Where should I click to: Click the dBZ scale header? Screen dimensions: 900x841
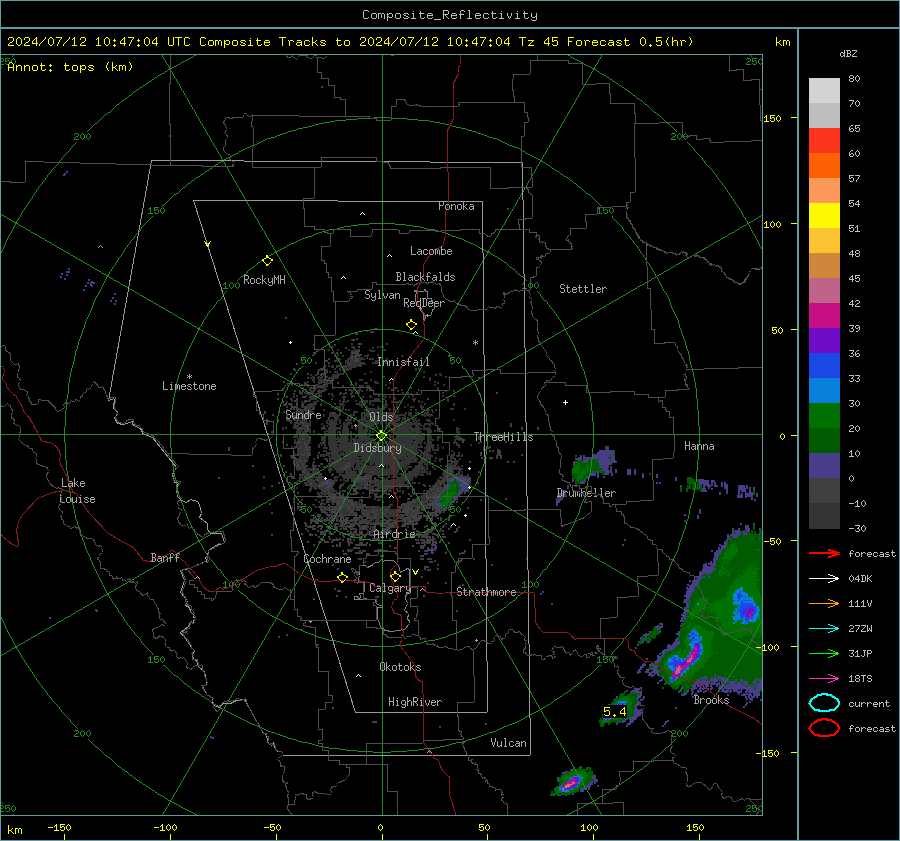pyautogui.click(x=848, y=54)
